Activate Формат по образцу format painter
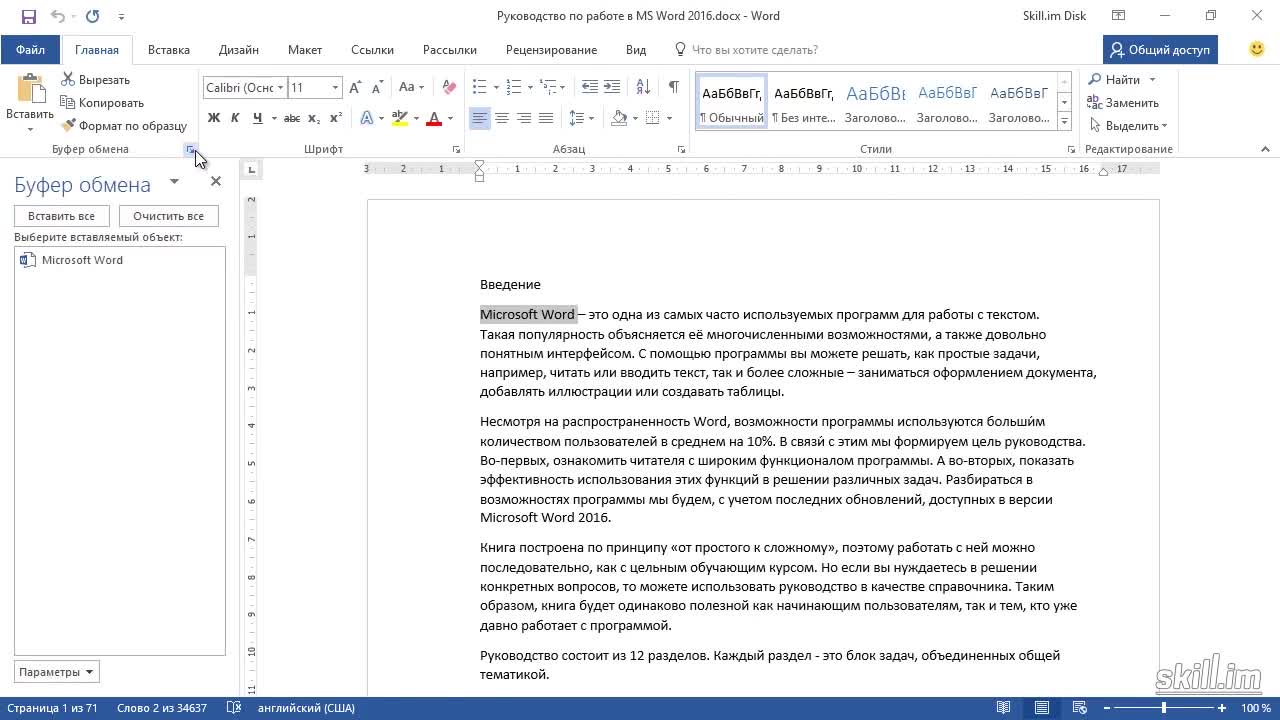Viewport: 1280px width, 720px height. pyautogui.click(x=124, y=126)
